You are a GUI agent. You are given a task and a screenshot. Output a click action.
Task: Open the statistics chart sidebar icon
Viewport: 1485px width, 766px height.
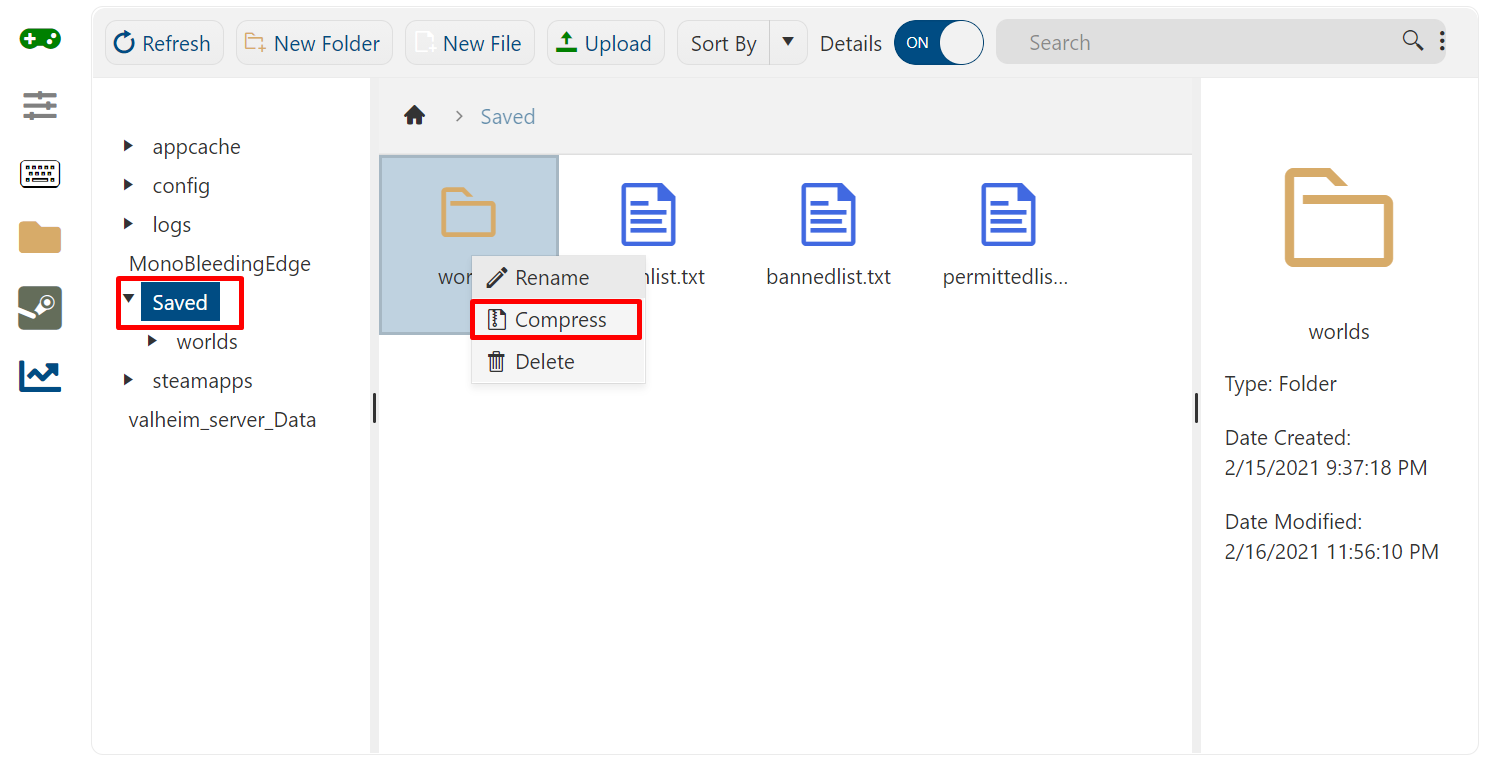[40, 376]
